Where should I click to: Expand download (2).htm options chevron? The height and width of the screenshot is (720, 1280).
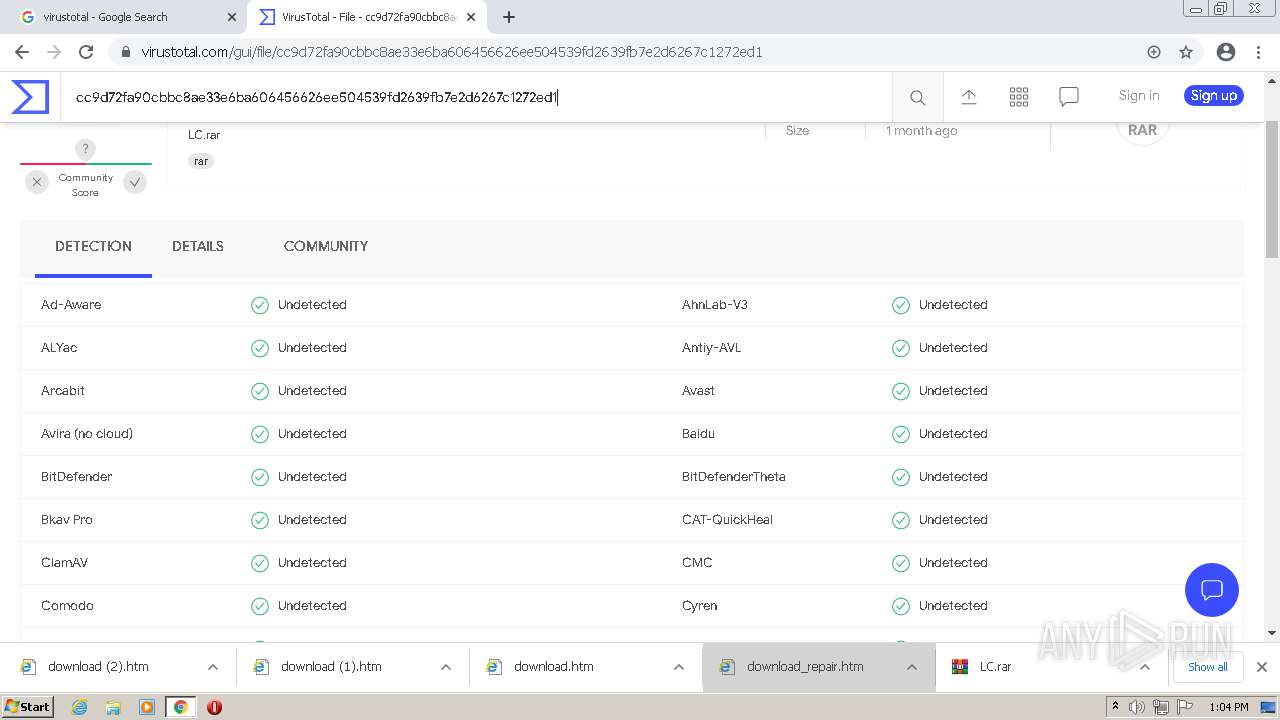coord(213,667)
